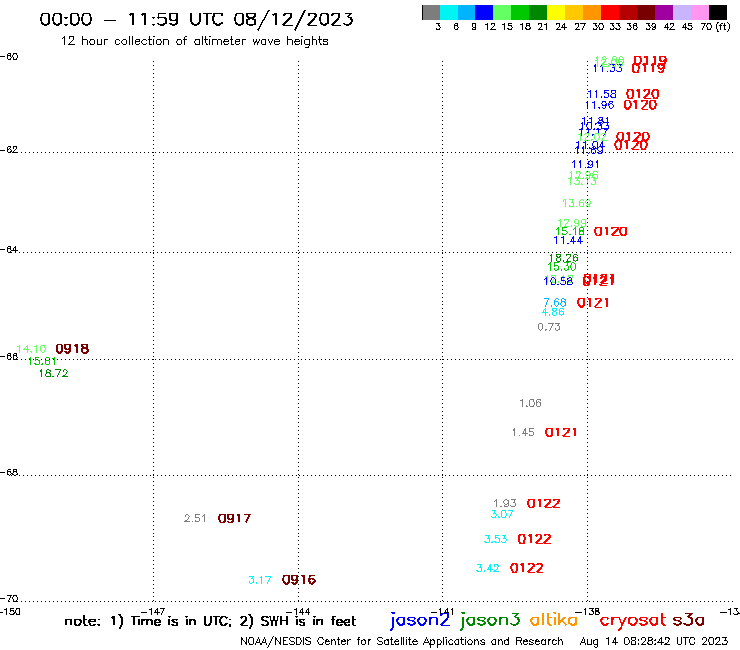This screenshot has width=740, height=650.
Task: Click the pink 70 ft legend swatch
Action: click(x=699, y=12)
